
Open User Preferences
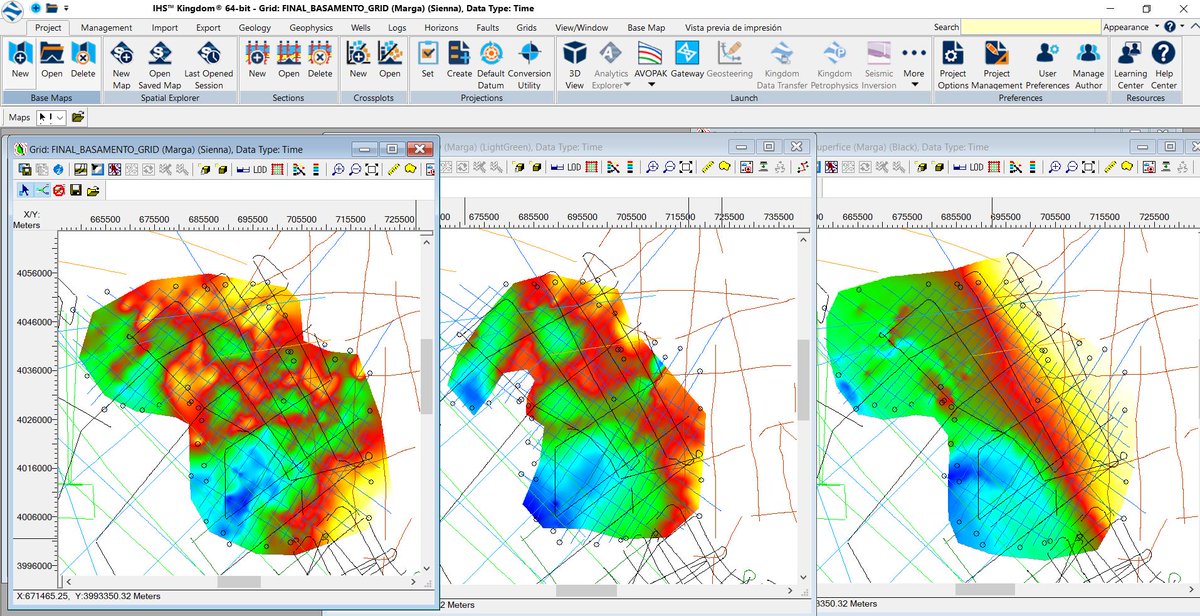point(1047,65)
